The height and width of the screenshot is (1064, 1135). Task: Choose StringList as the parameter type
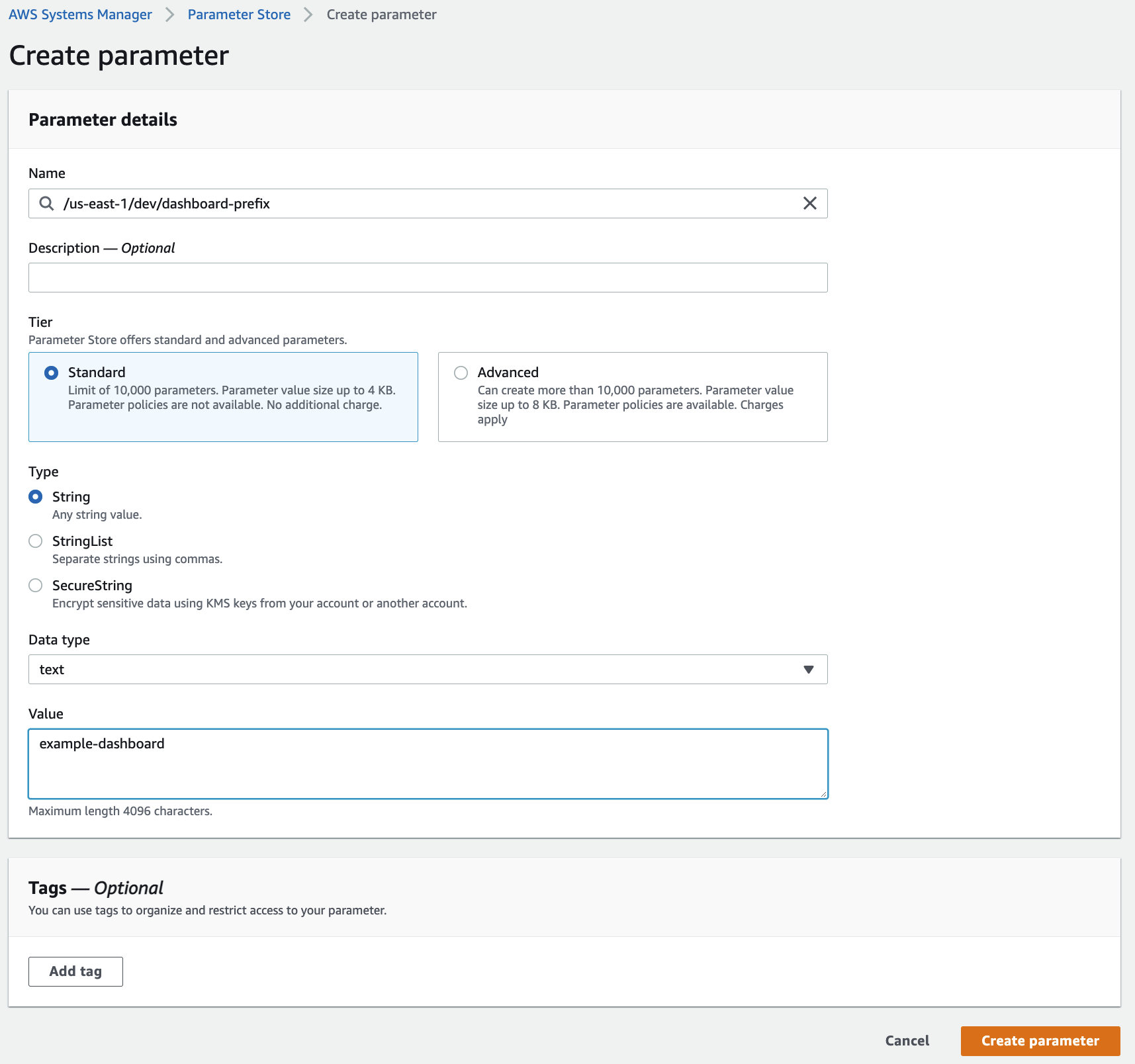coord(36,541)
